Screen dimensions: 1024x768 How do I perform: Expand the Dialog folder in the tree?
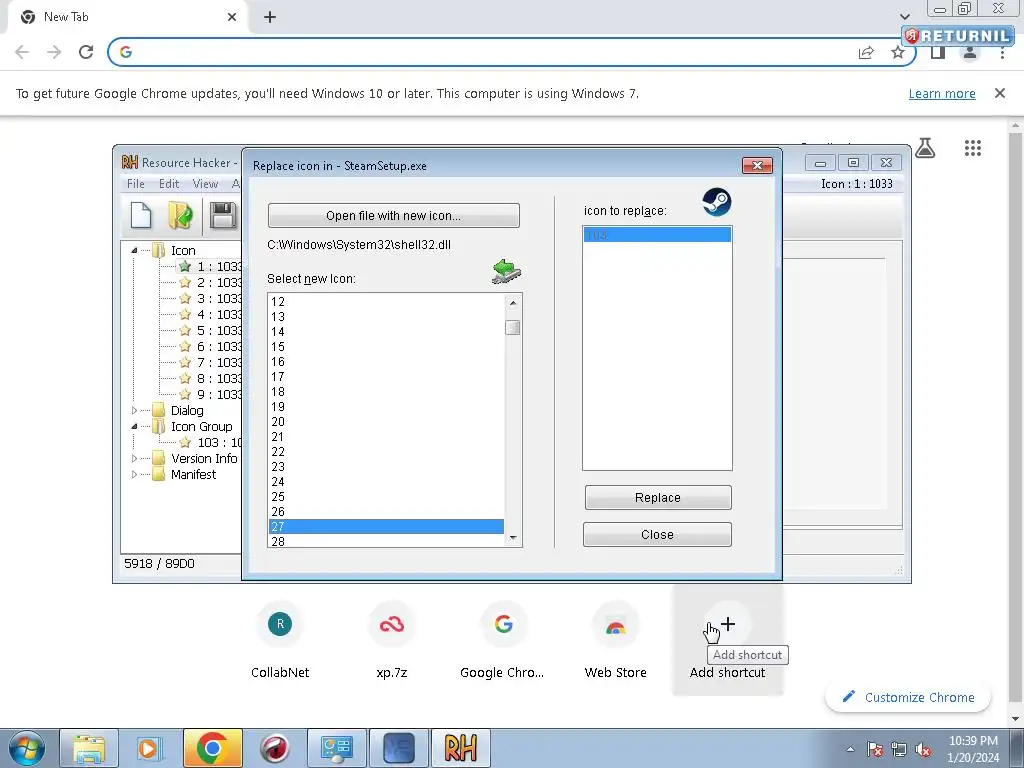coord(134,410)
